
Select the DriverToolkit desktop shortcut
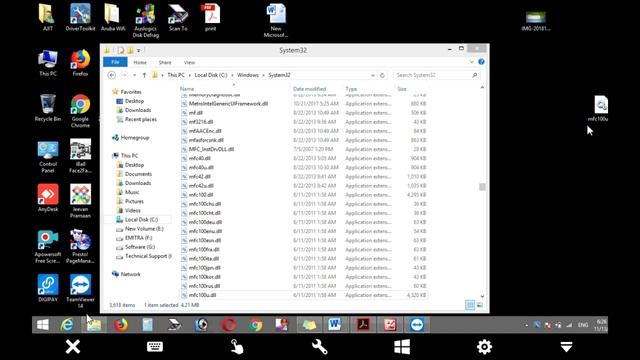coord(80,17)
